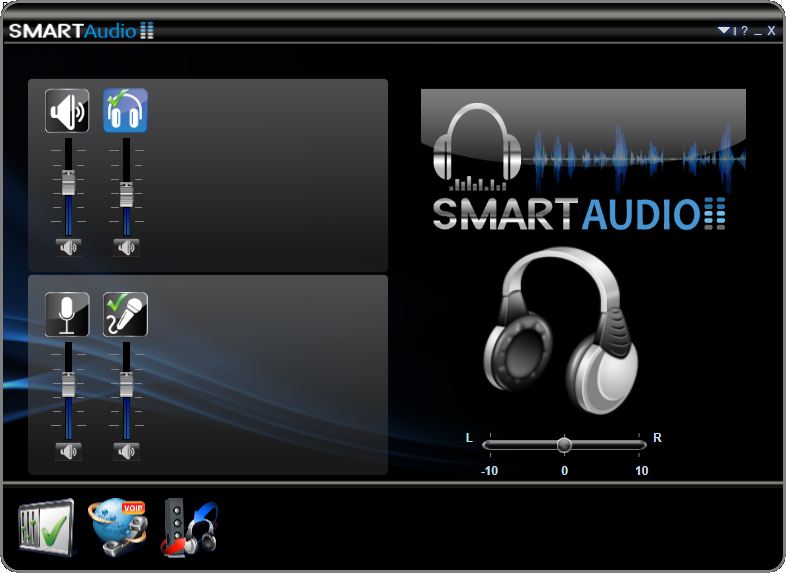
Task: Select the internal microphone input icon
Action: coord(67,314)
